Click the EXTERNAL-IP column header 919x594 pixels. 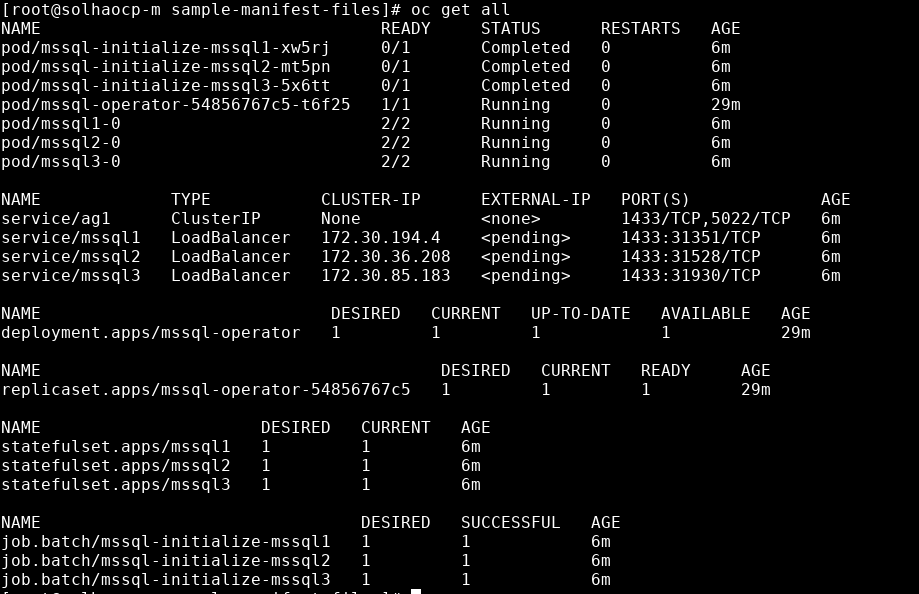pos(536,199)
